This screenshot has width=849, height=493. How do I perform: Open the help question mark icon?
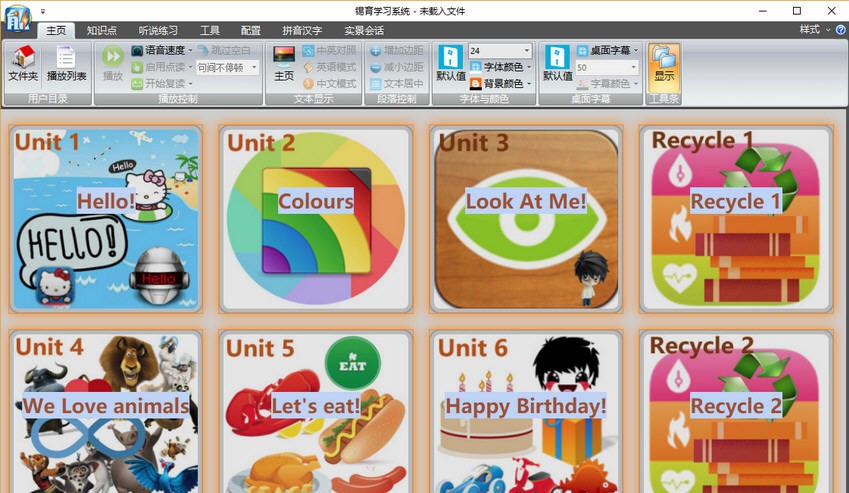click(x=841, y=30)
